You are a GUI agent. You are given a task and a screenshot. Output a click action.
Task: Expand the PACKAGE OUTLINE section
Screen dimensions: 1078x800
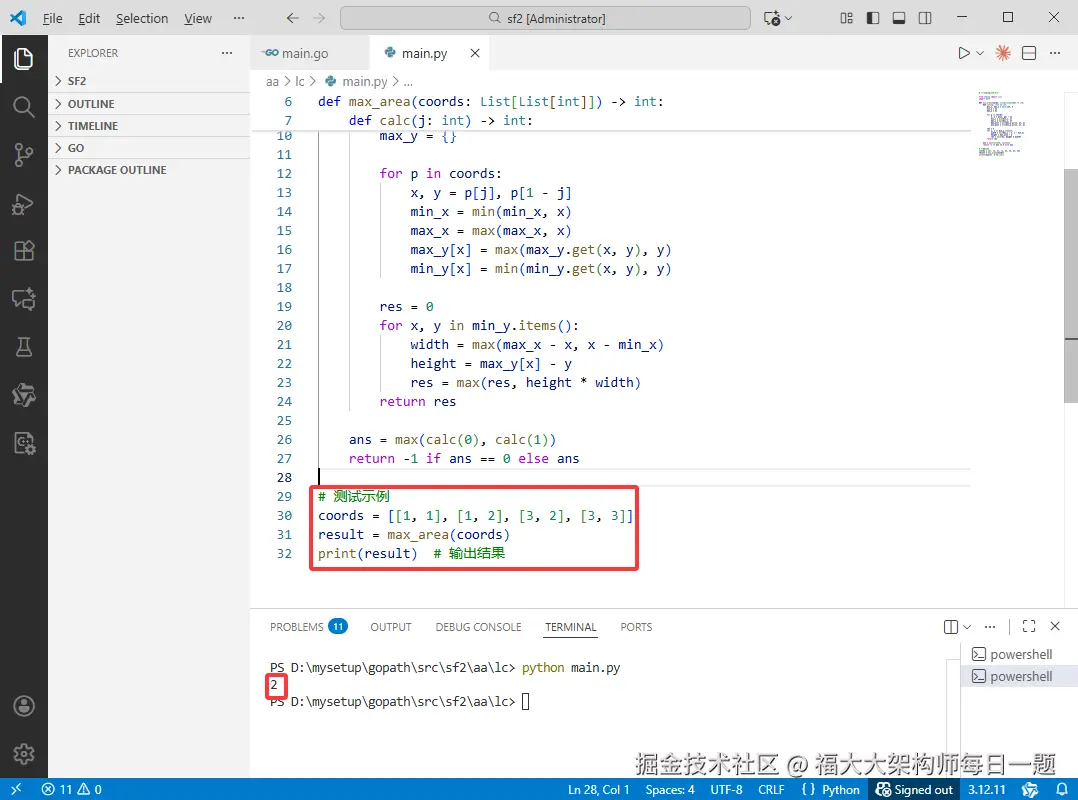pyautogui.click(x=149, y=170)
